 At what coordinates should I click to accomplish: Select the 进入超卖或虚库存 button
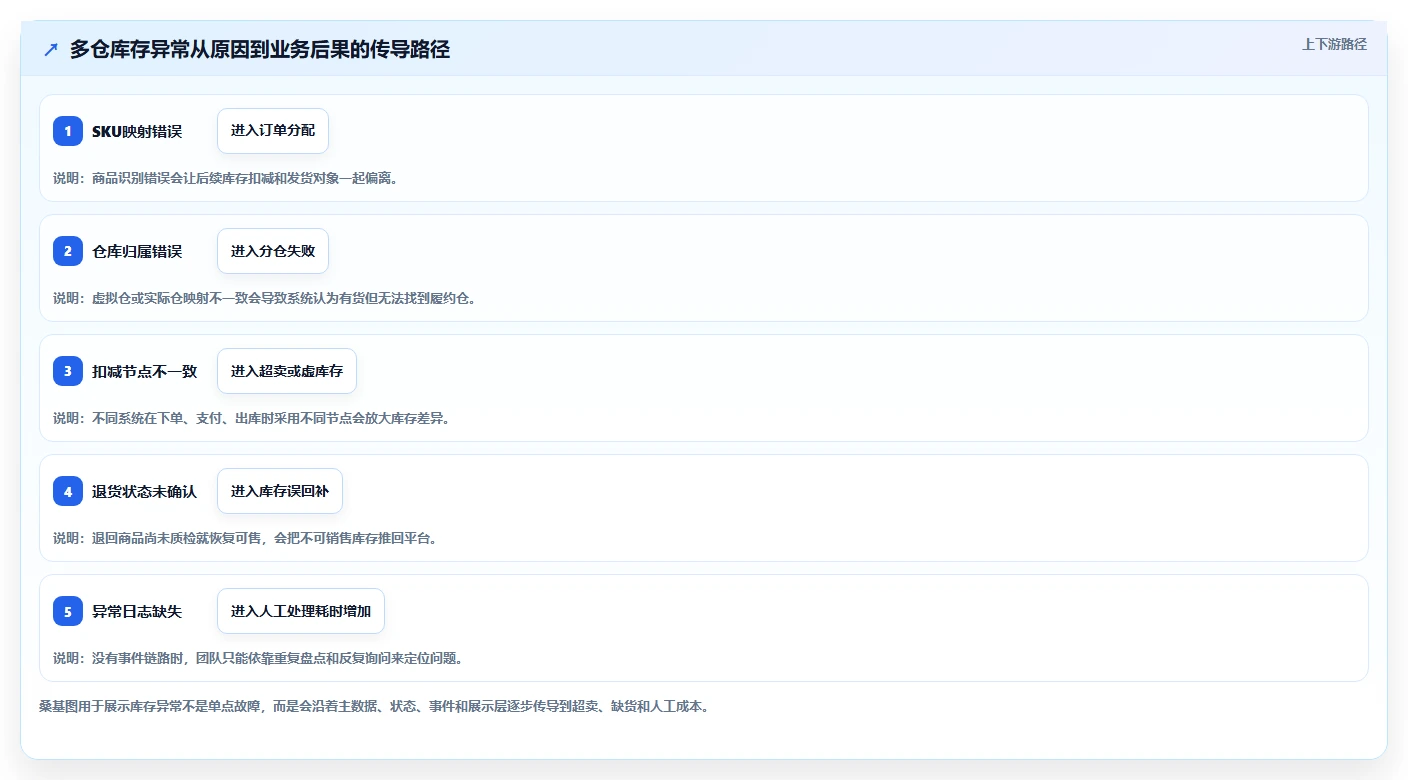(x=287, y=371)
